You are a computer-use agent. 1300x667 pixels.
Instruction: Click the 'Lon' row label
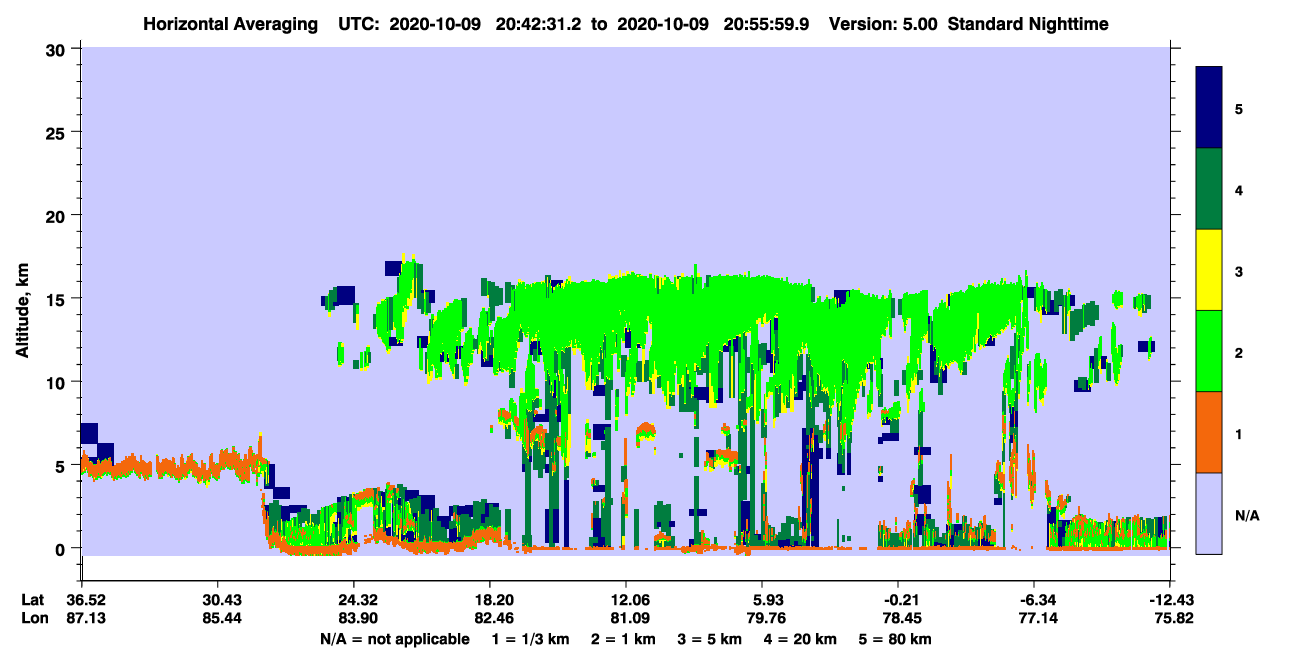(x=34, y=618)
